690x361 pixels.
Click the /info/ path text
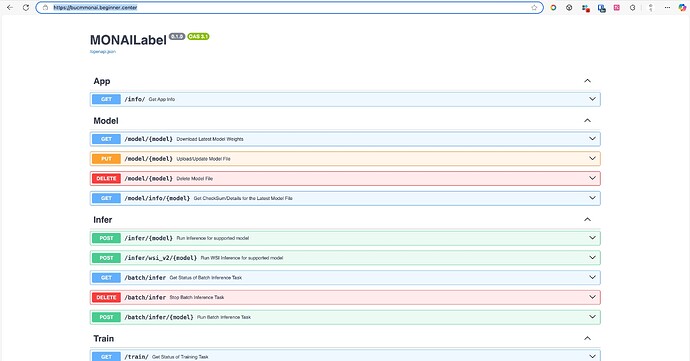(135, 99)
